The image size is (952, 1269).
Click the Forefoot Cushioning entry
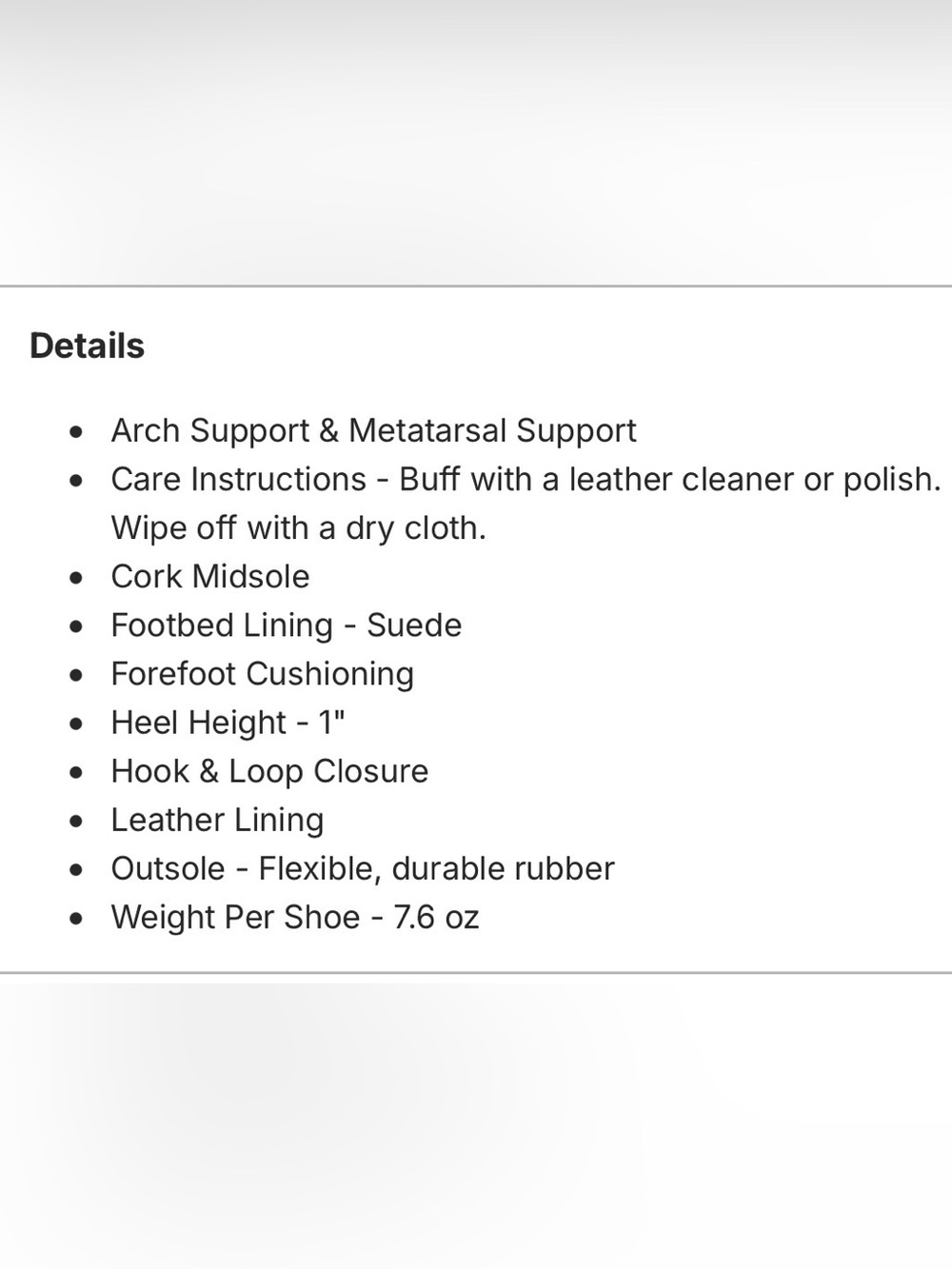(262, 674)
